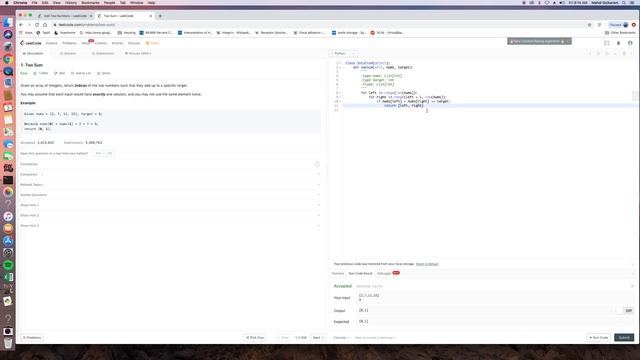The width and height of the screenshot is (640, 360).
Task: Click the Submit button
Action: [x=624, y=338]
